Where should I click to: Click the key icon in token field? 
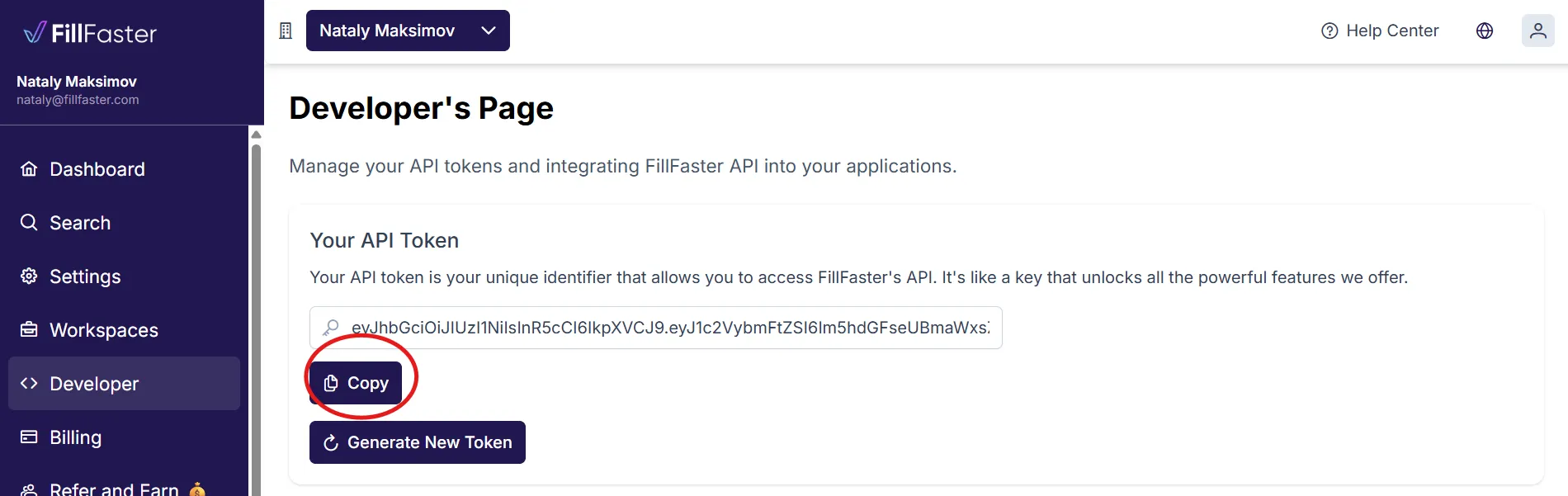tap(331, 328)
